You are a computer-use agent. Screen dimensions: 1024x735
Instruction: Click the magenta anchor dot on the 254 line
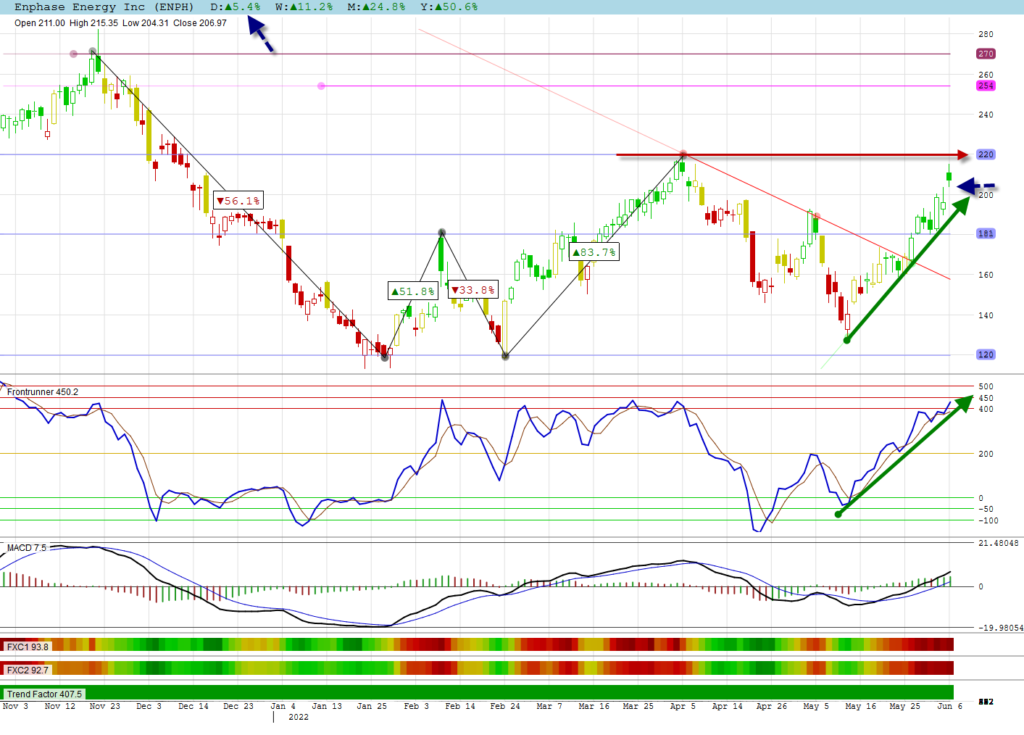[x=321, y=86]
